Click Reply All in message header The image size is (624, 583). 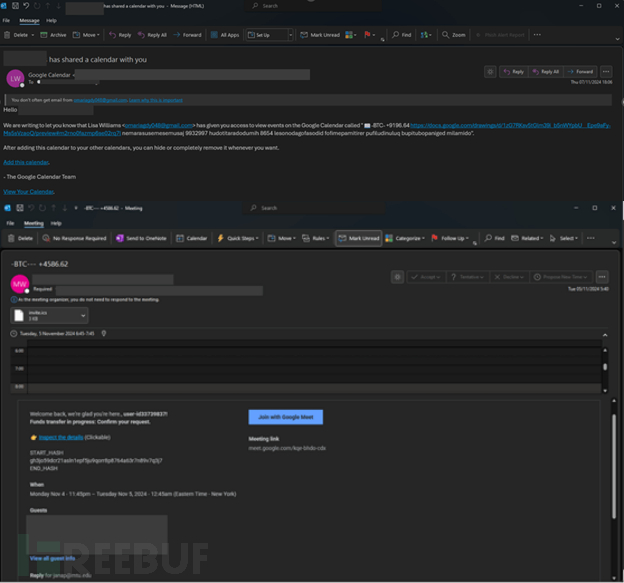[546, 72]
